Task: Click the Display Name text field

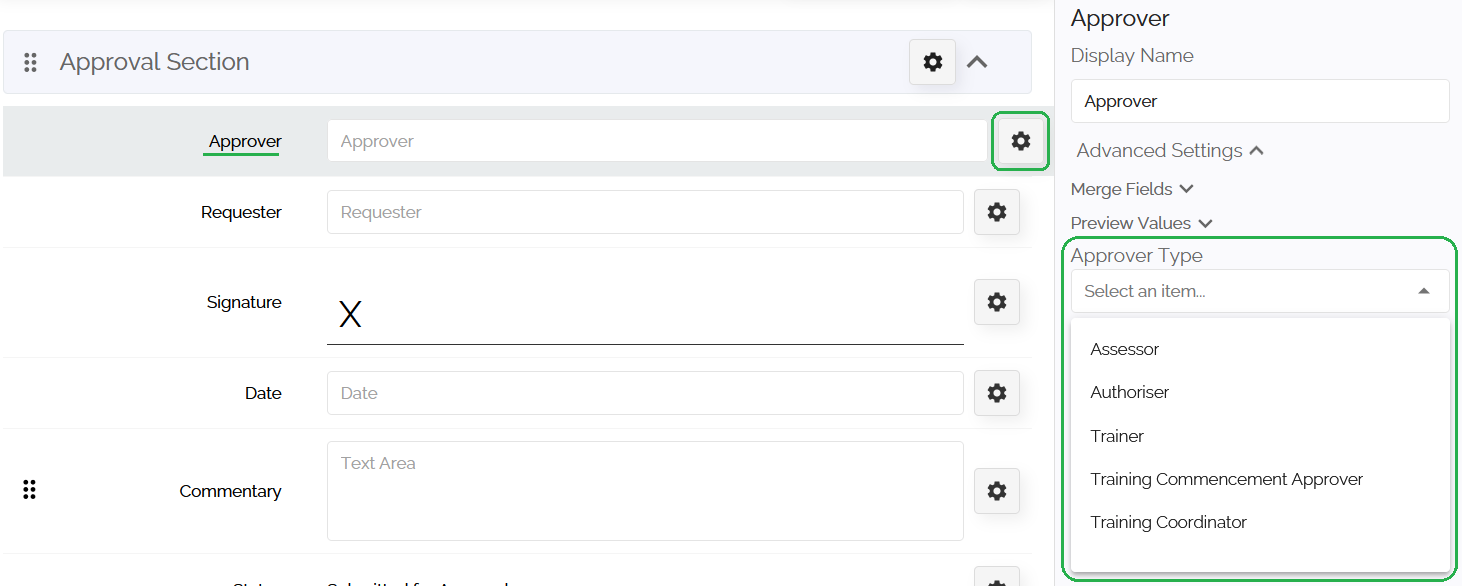Action: click(1259, 101)
